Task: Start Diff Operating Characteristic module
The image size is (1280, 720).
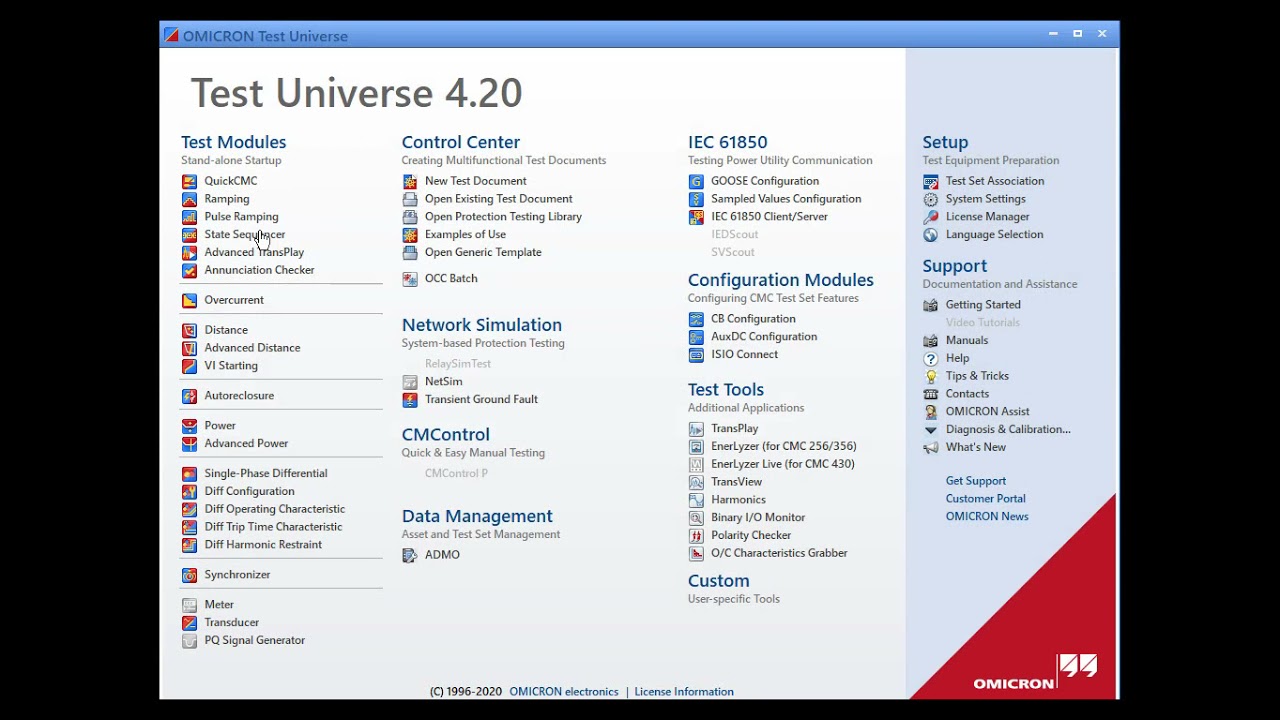Action: click(x=275, y=509)
